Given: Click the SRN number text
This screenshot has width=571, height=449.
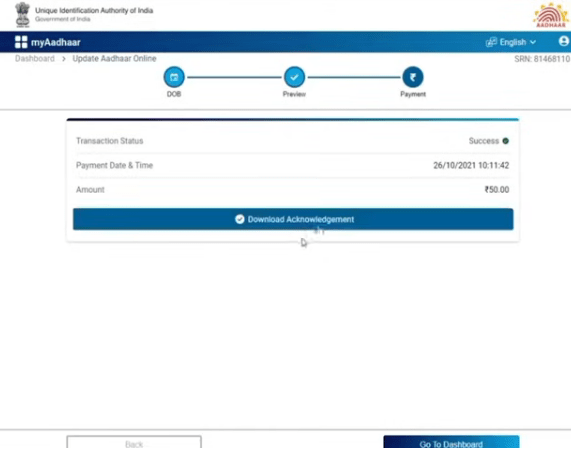Looking at the screenshot, I should tap(542, 59).
